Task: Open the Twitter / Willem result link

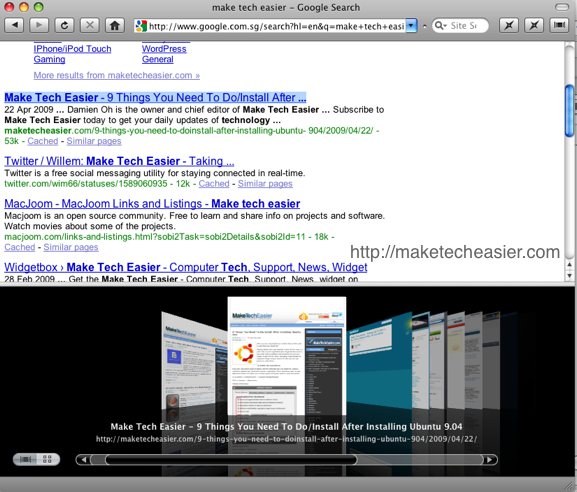Action: coord(119,161)
